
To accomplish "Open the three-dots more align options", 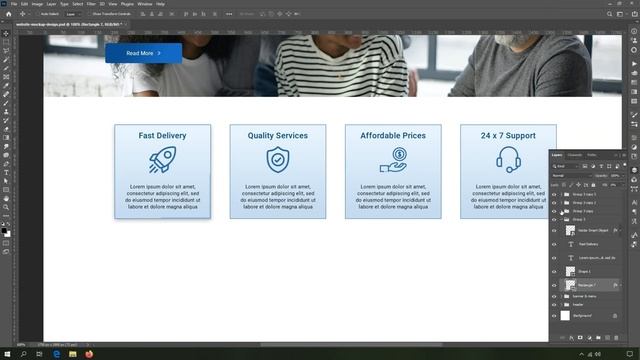I will [229, 14].
